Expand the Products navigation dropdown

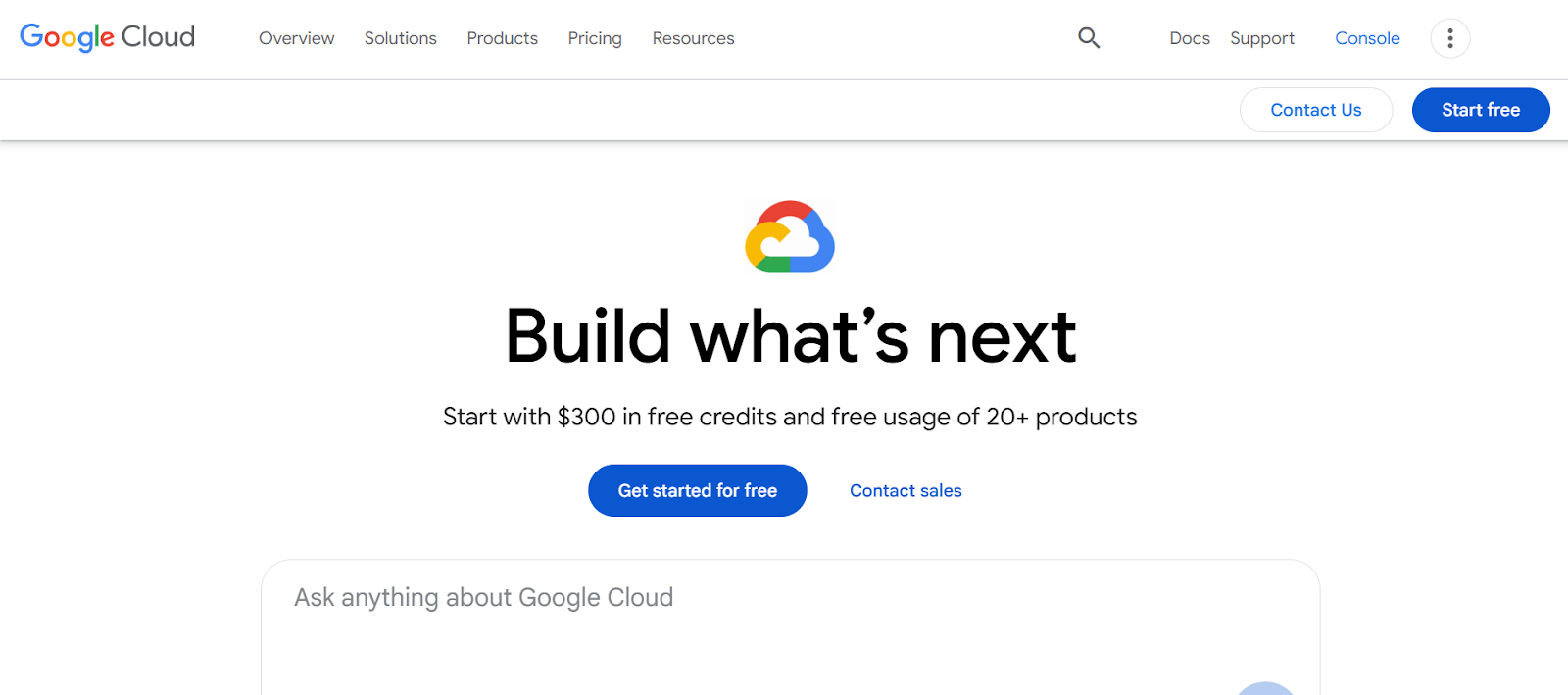pyautogui.click(x=502, y=38)
